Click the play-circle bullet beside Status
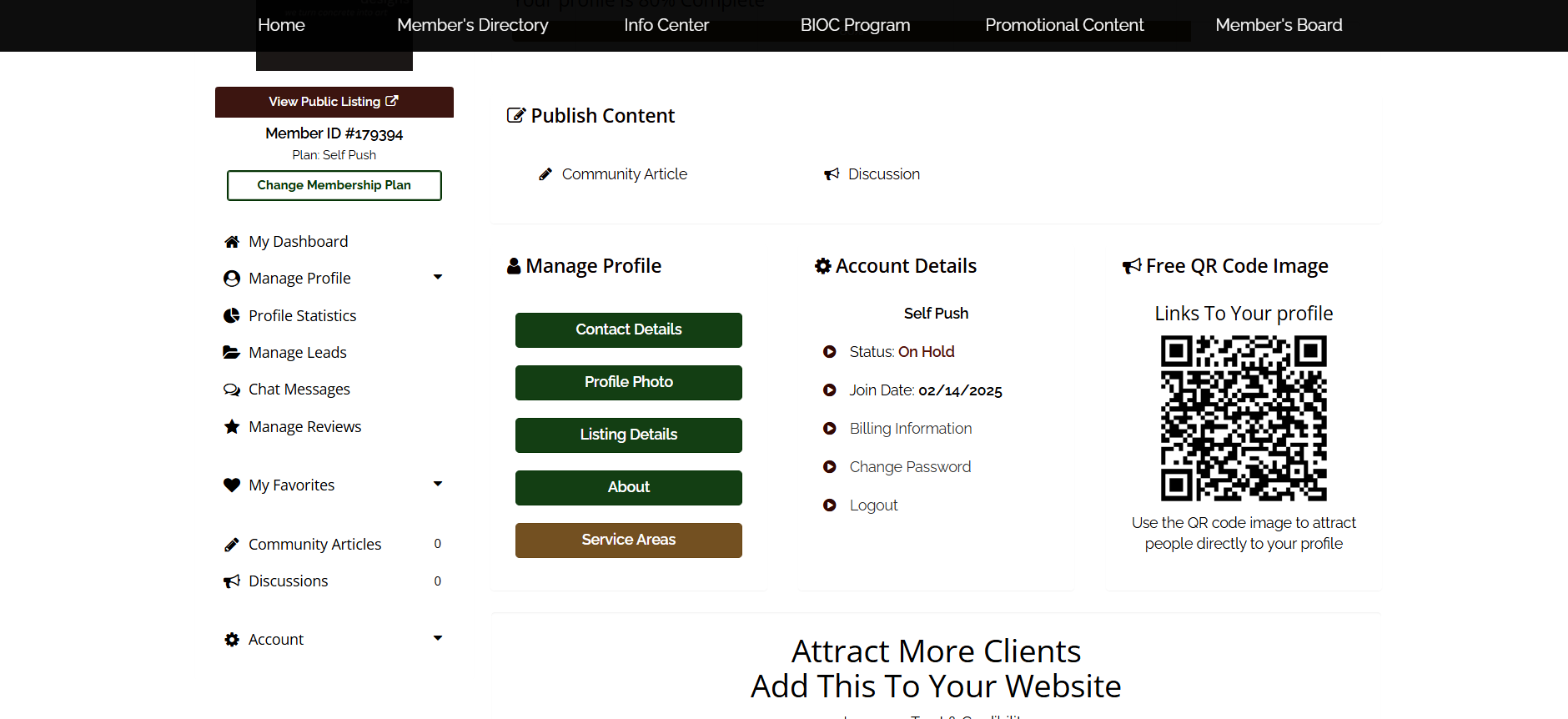This screenshot has width=1568, height=719. (x=830, y=352)
